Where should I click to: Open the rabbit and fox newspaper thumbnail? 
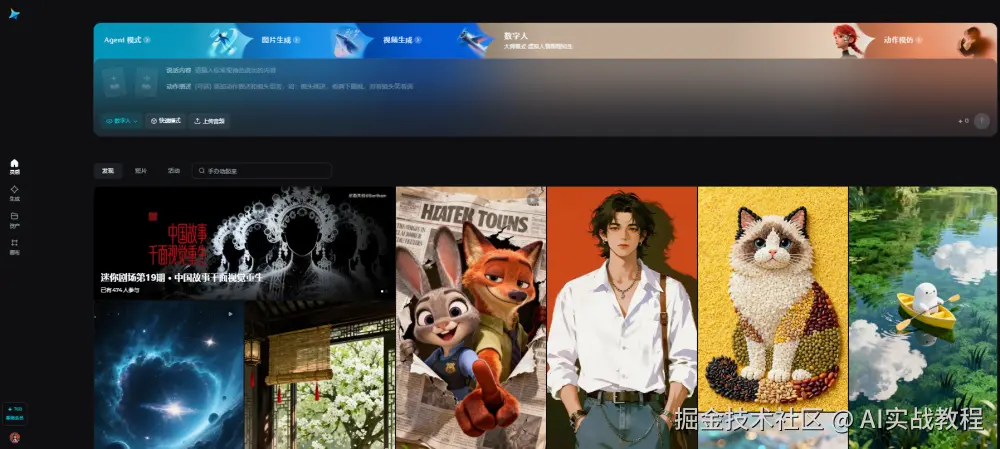click(x=471, y=318)
